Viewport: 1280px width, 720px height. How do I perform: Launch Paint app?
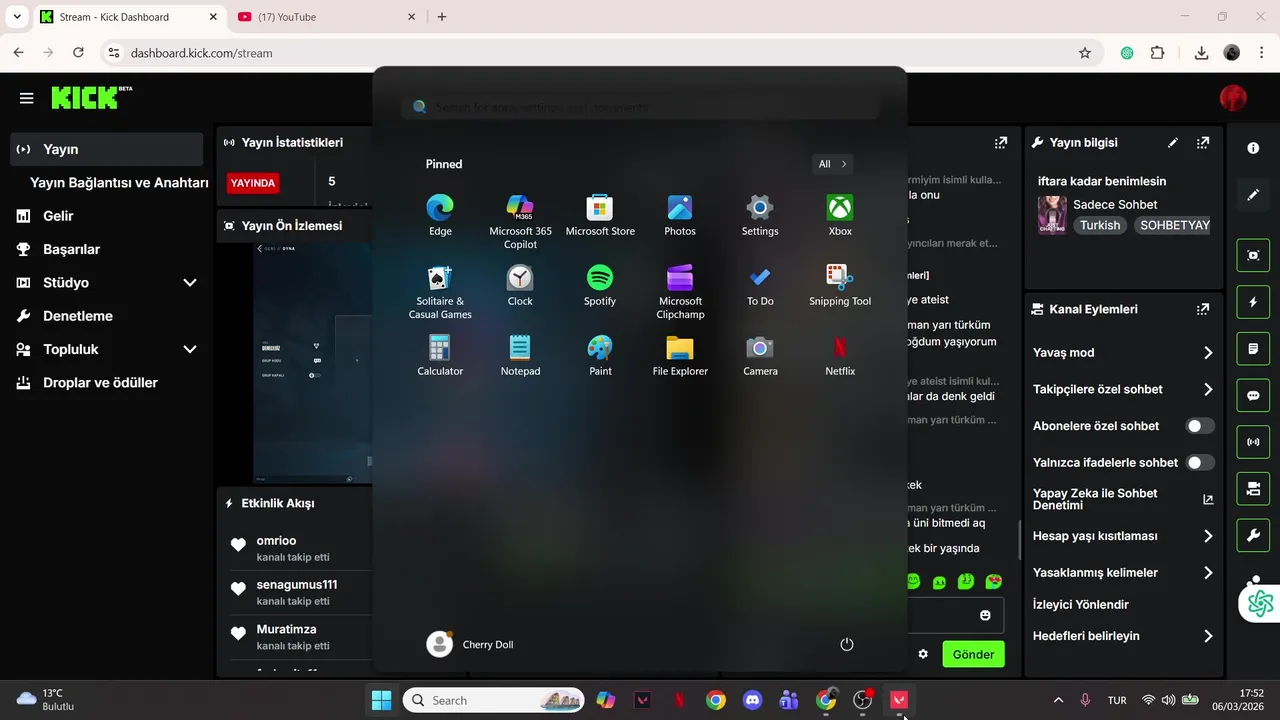click(600, 356)
